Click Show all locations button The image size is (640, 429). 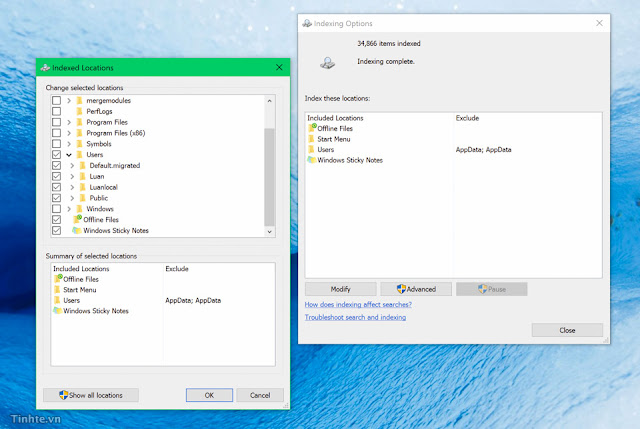(91, 395)
